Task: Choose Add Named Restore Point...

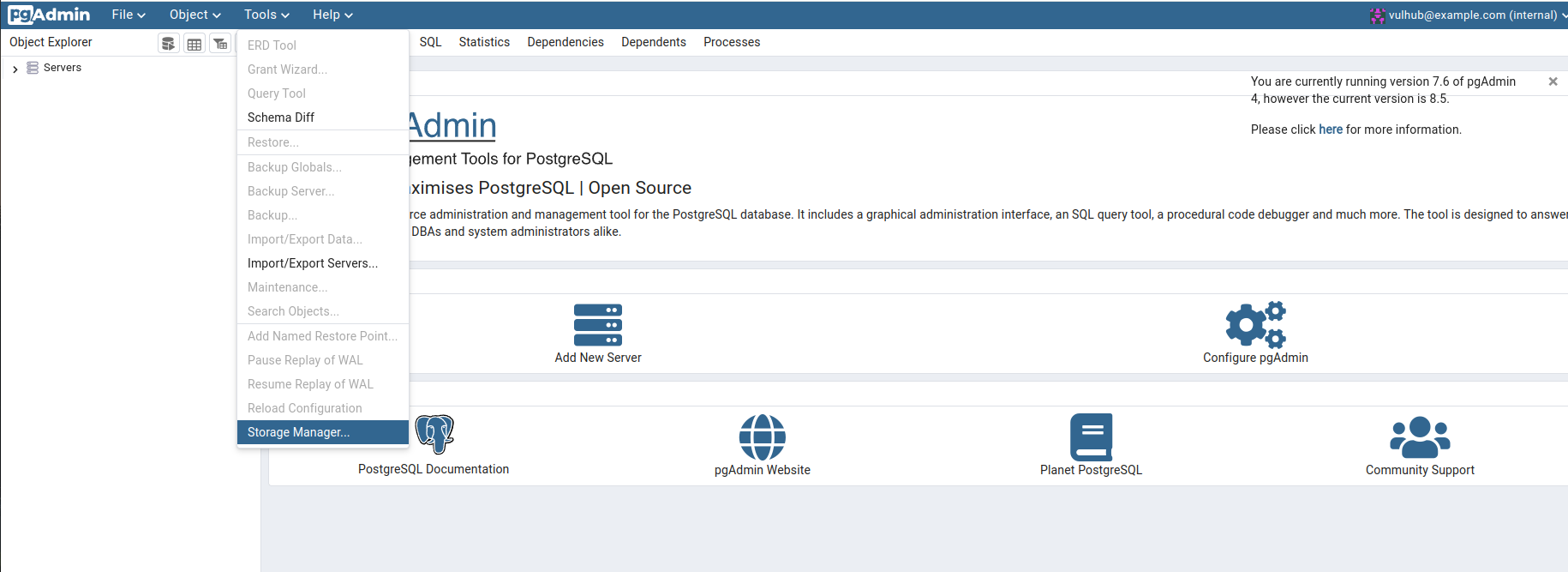Action: [323, 336]
